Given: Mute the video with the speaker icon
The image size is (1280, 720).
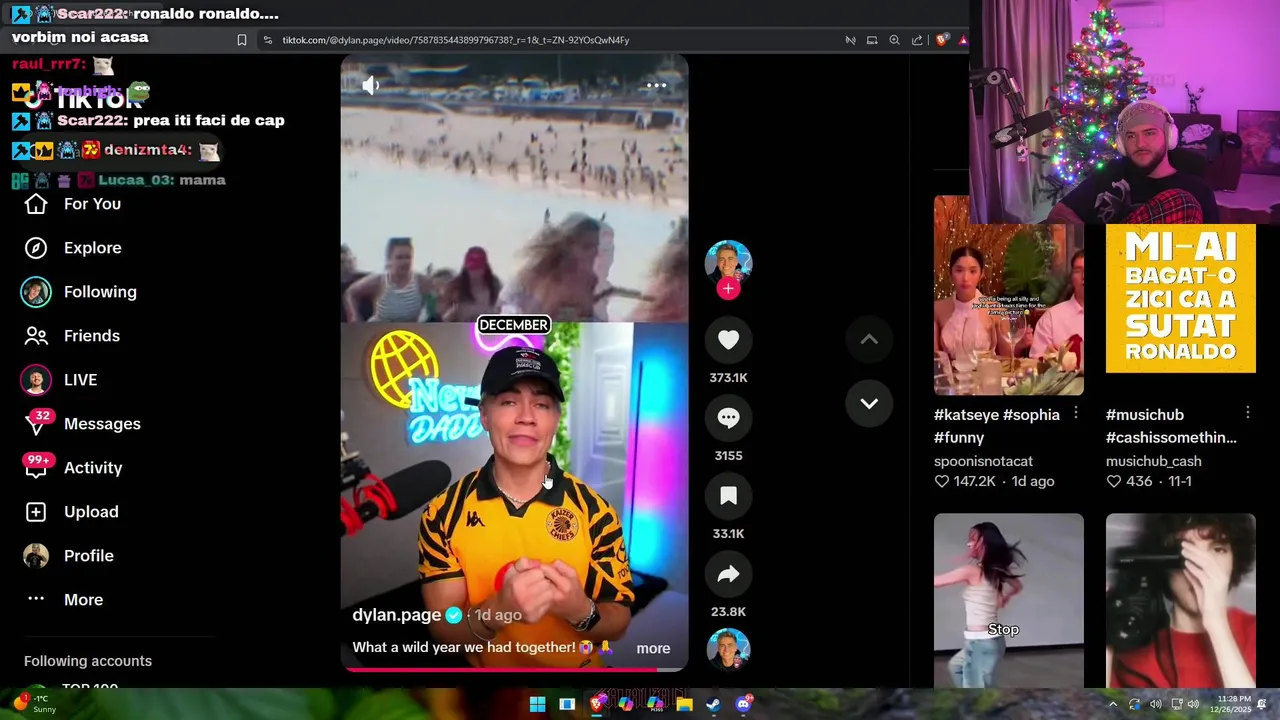Looking at the screenshot, I should pos(371,86).
